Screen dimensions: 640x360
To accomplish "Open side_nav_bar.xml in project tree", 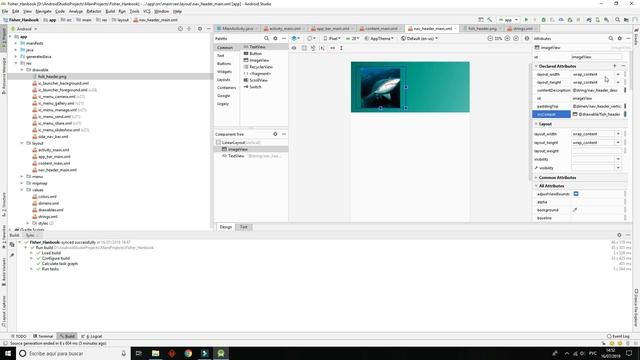I will click(x=53, y=137).
